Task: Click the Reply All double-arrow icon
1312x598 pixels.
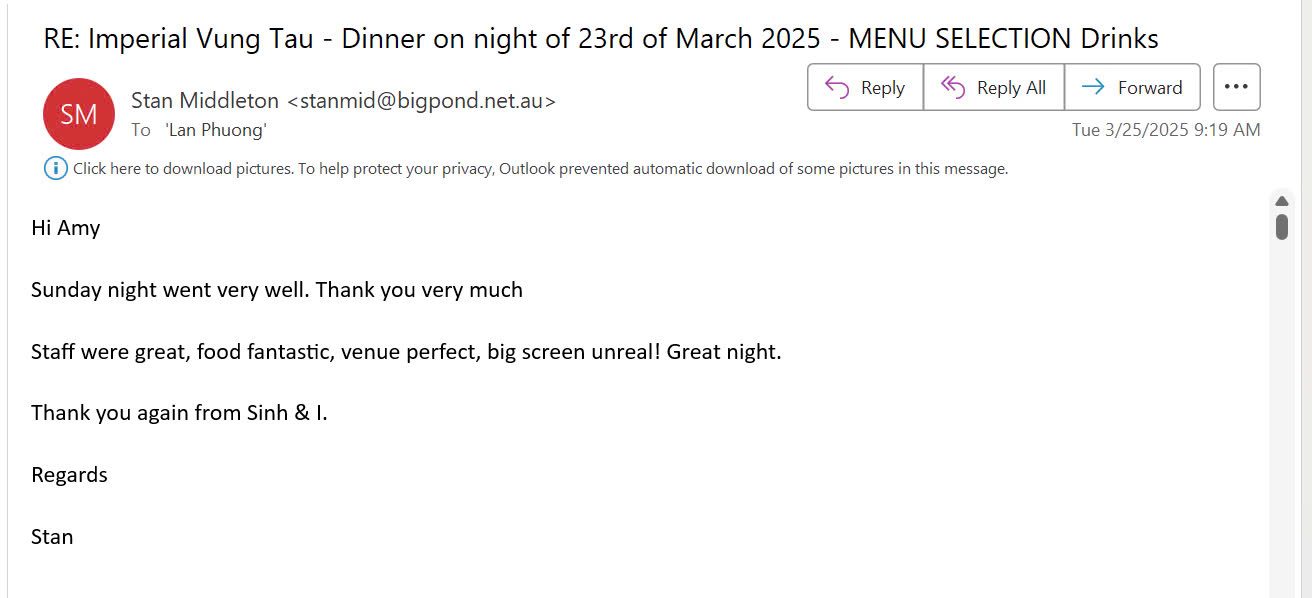Action: [x=953, y=88]
